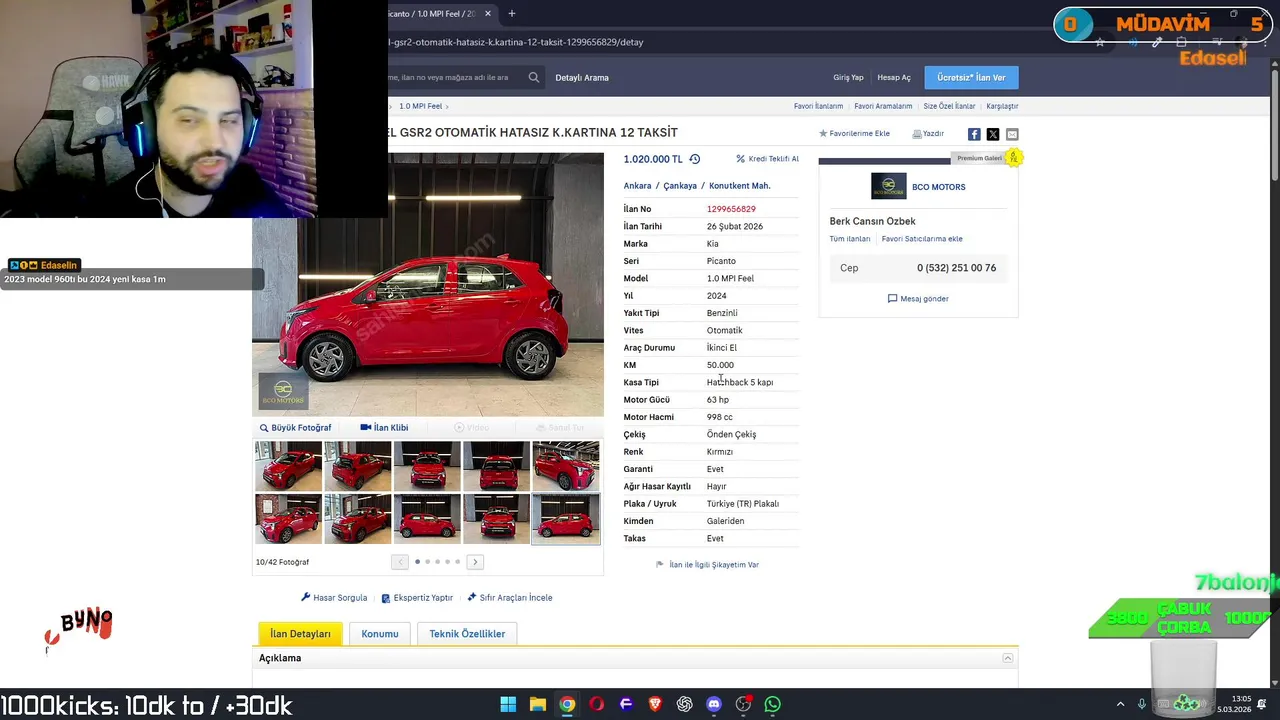The image size is (1280, 720).
Task: Open Size Özel İlanlar menu link
Action: (x=949, y=106)
